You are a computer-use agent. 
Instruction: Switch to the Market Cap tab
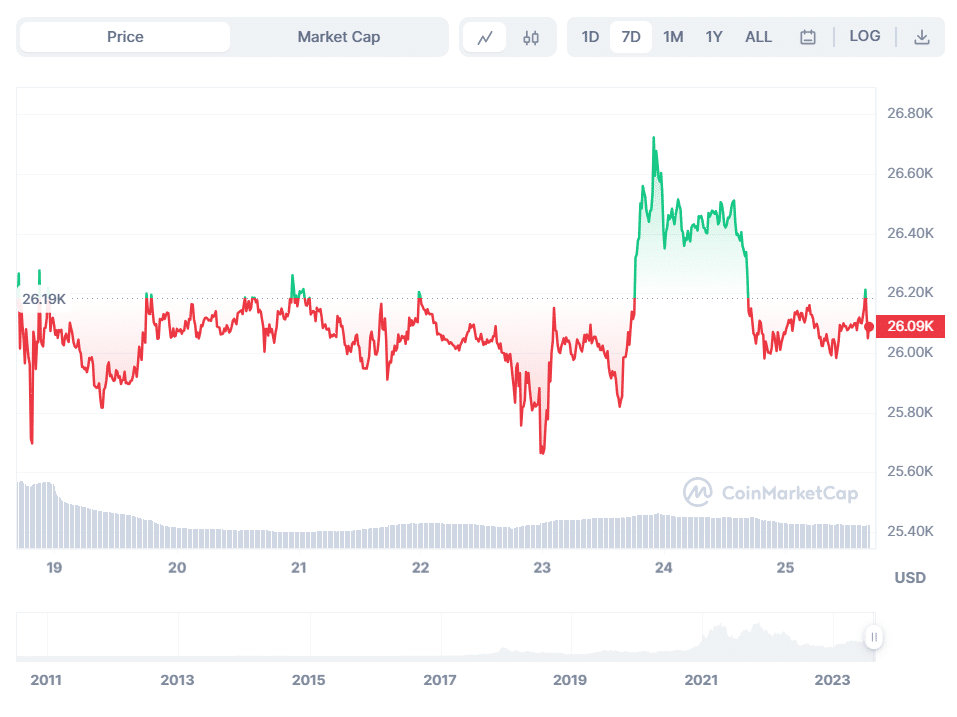(339, 37)
